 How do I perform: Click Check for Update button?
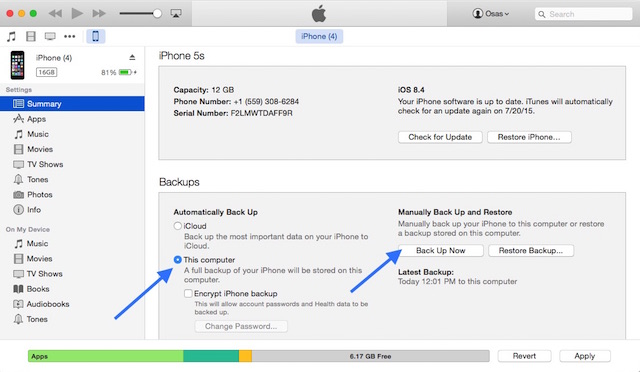(x=440, y=137)
